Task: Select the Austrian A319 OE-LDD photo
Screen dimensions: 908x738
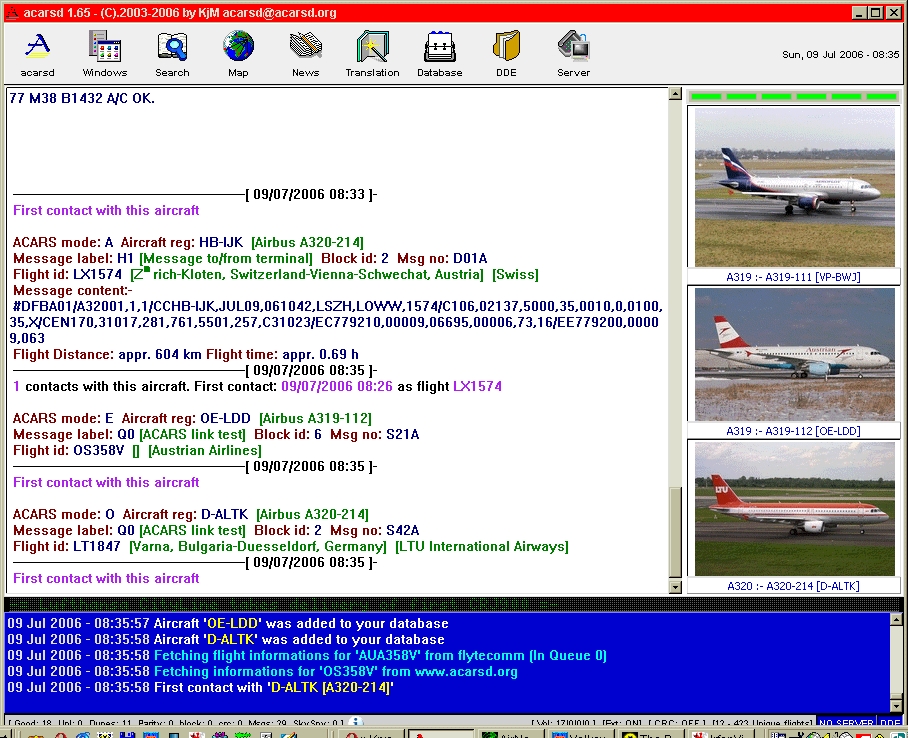Action: 794,355
